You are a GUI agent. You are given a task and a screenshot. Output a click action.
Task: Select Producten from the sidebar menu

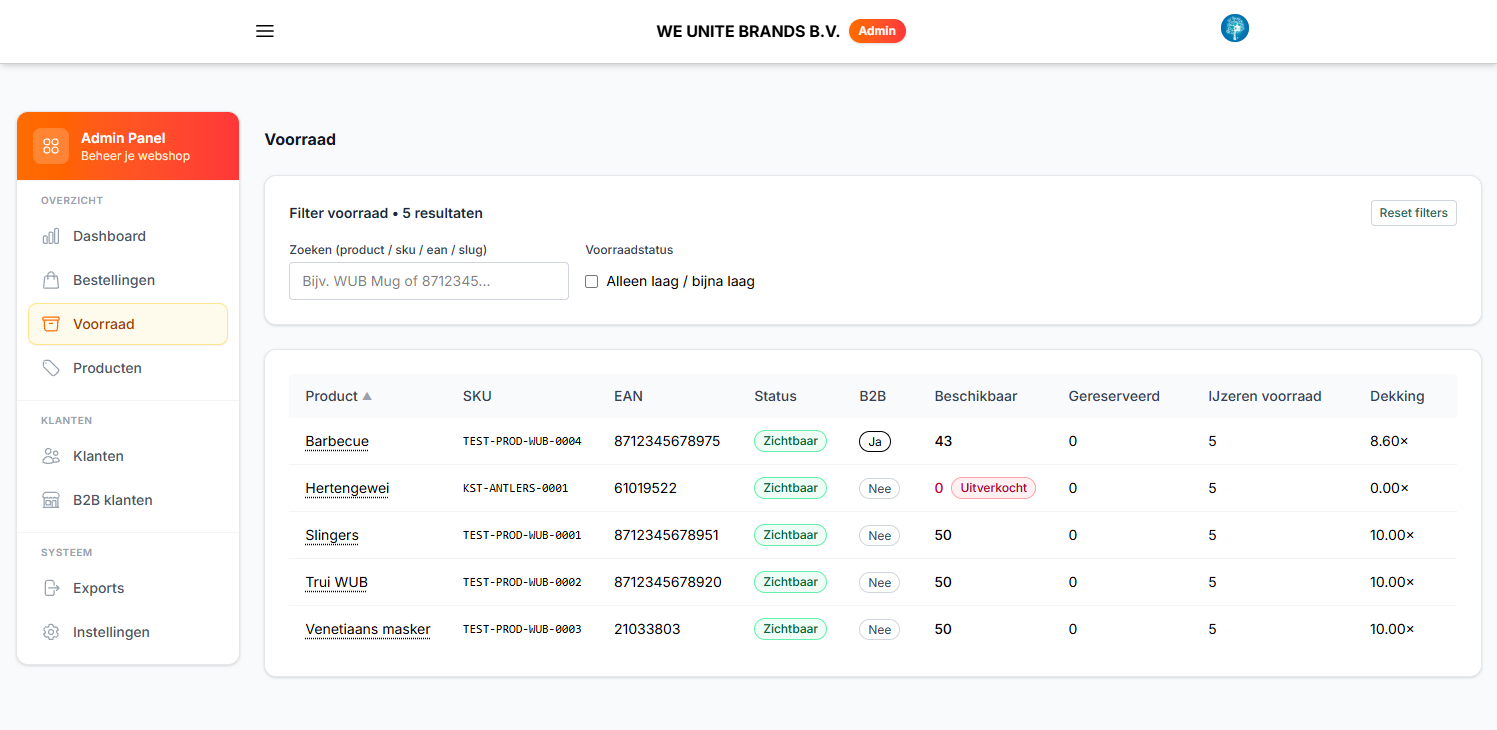tap(107, 368)
